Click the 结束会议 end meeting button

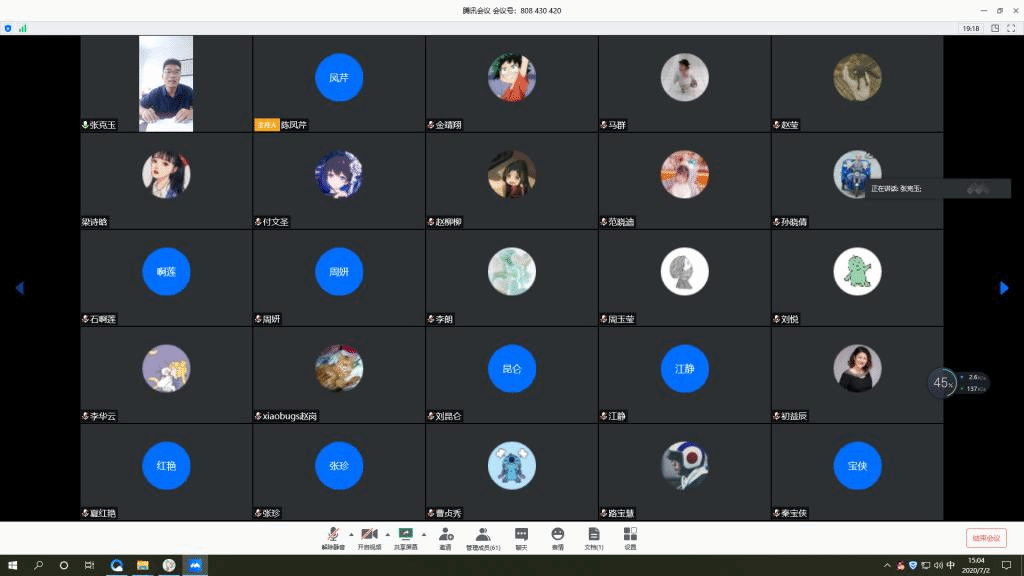tap(986, 538)
